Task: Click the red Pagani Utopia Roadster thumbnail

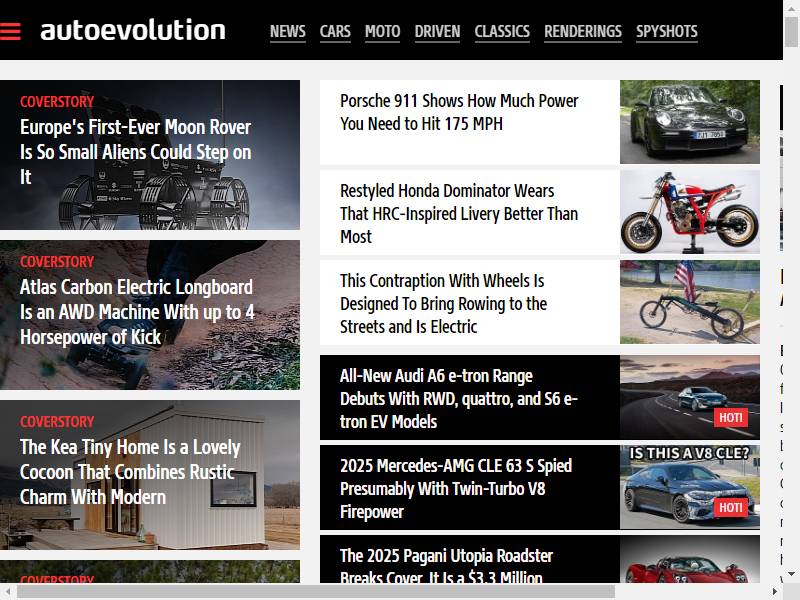Action: pos(690,559)
